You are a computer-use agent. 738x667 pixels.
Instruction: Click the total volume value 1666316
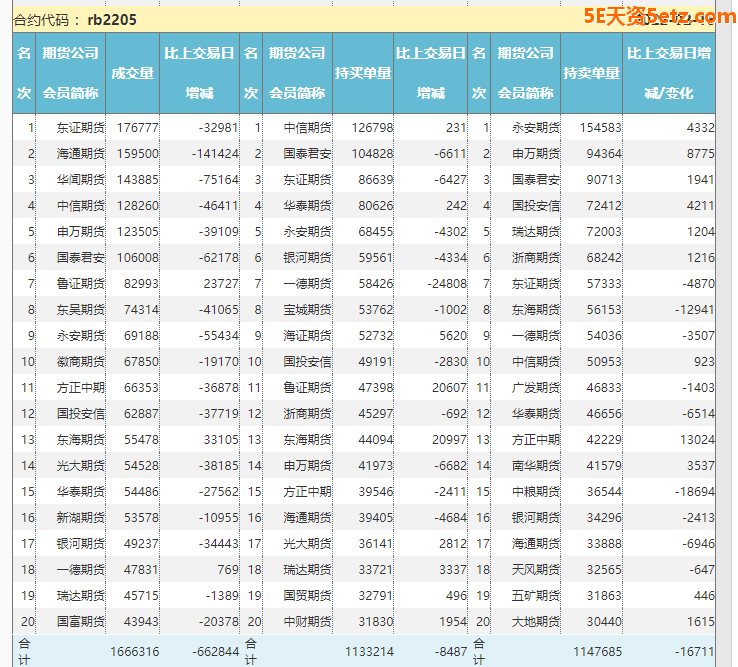[134, 651]
